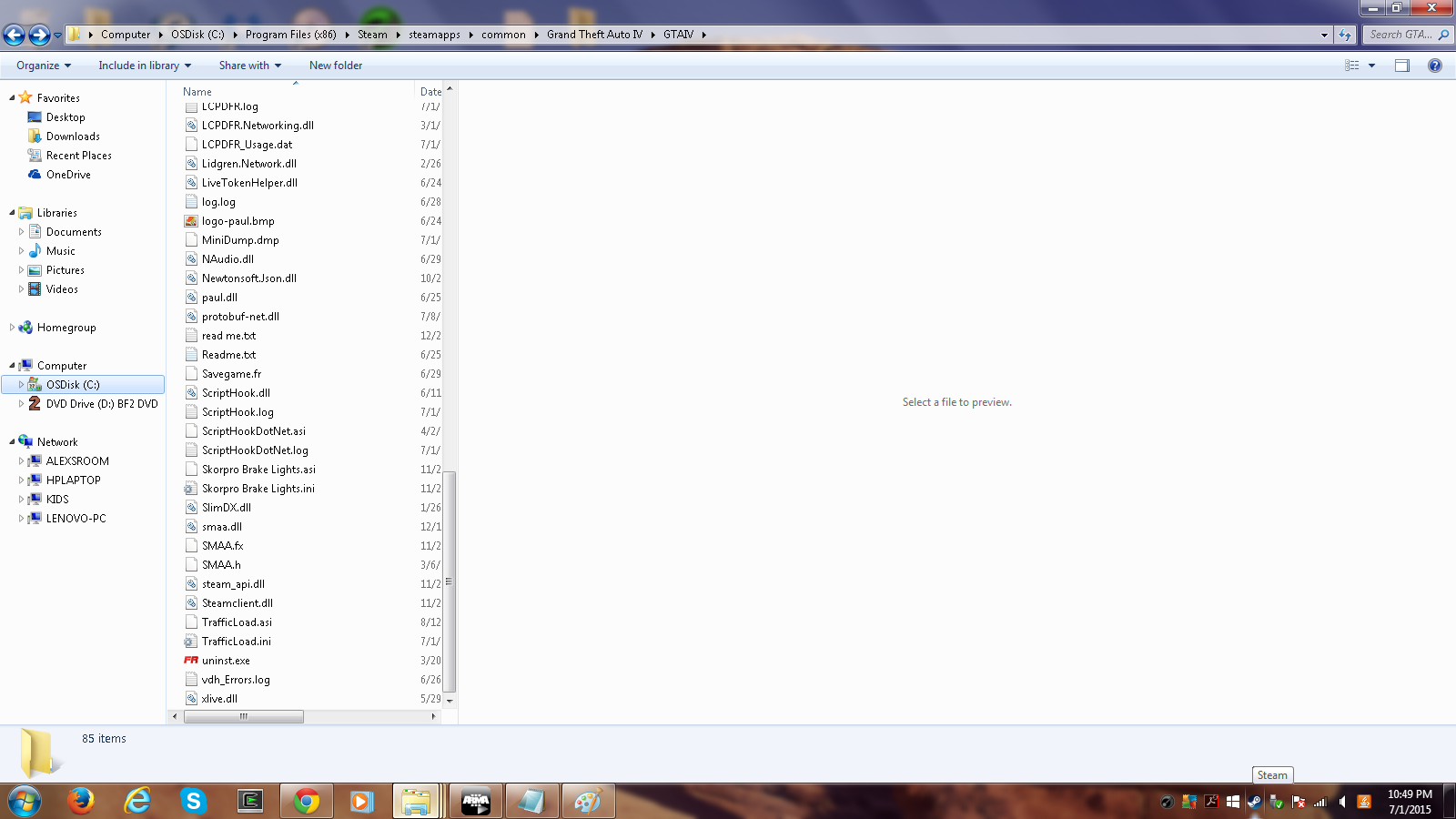This screenshot has height=819, width=1456.
Task: Open the Arma app on the taskbar
Action: [x=475, y=801]
